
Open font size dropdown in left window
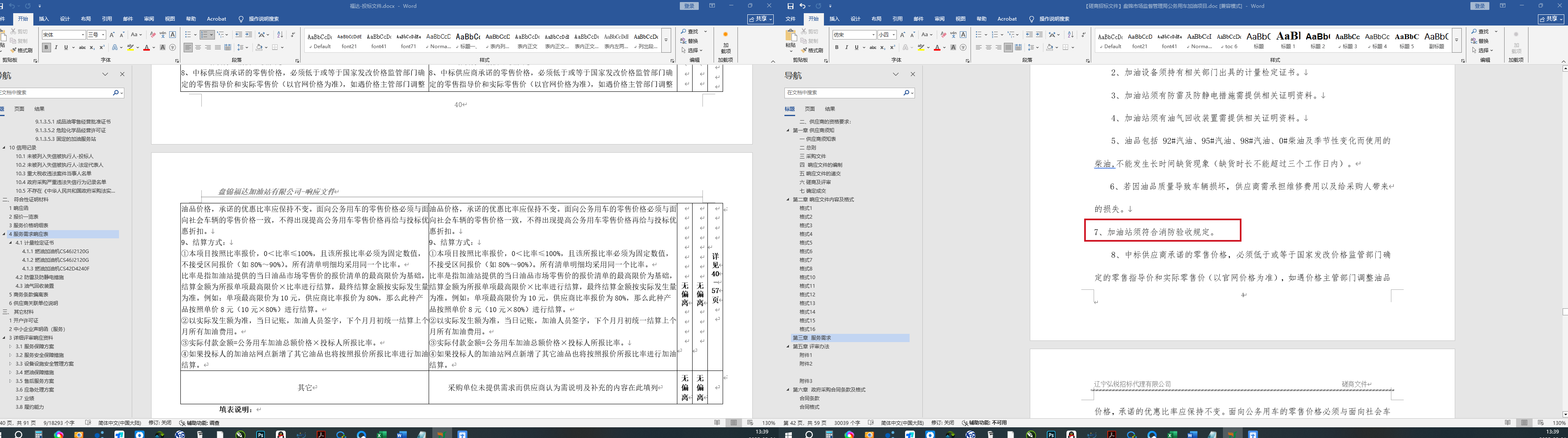[x=103, y=35]
